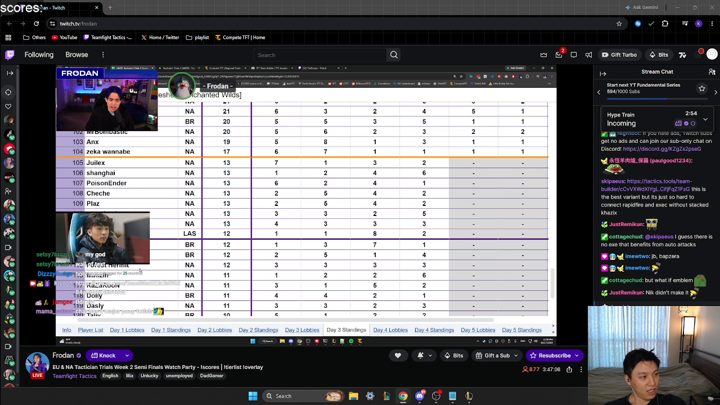
Task: Open chat community users icon
Action: click(x=711, y=72)
